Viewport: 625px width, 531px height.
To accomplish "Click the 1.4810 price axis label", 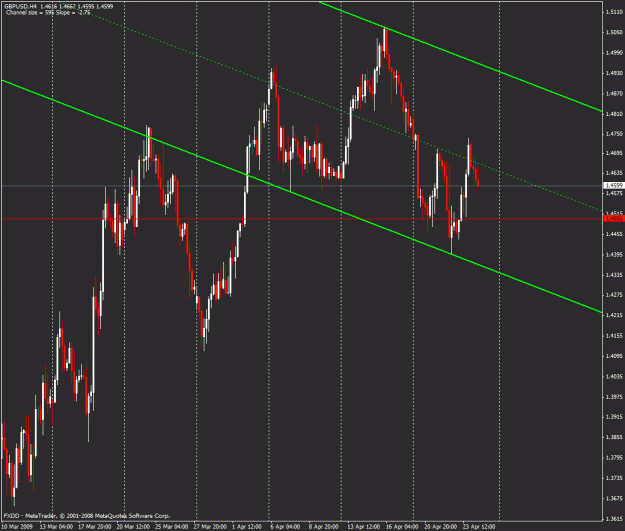I will click(614, 114).
